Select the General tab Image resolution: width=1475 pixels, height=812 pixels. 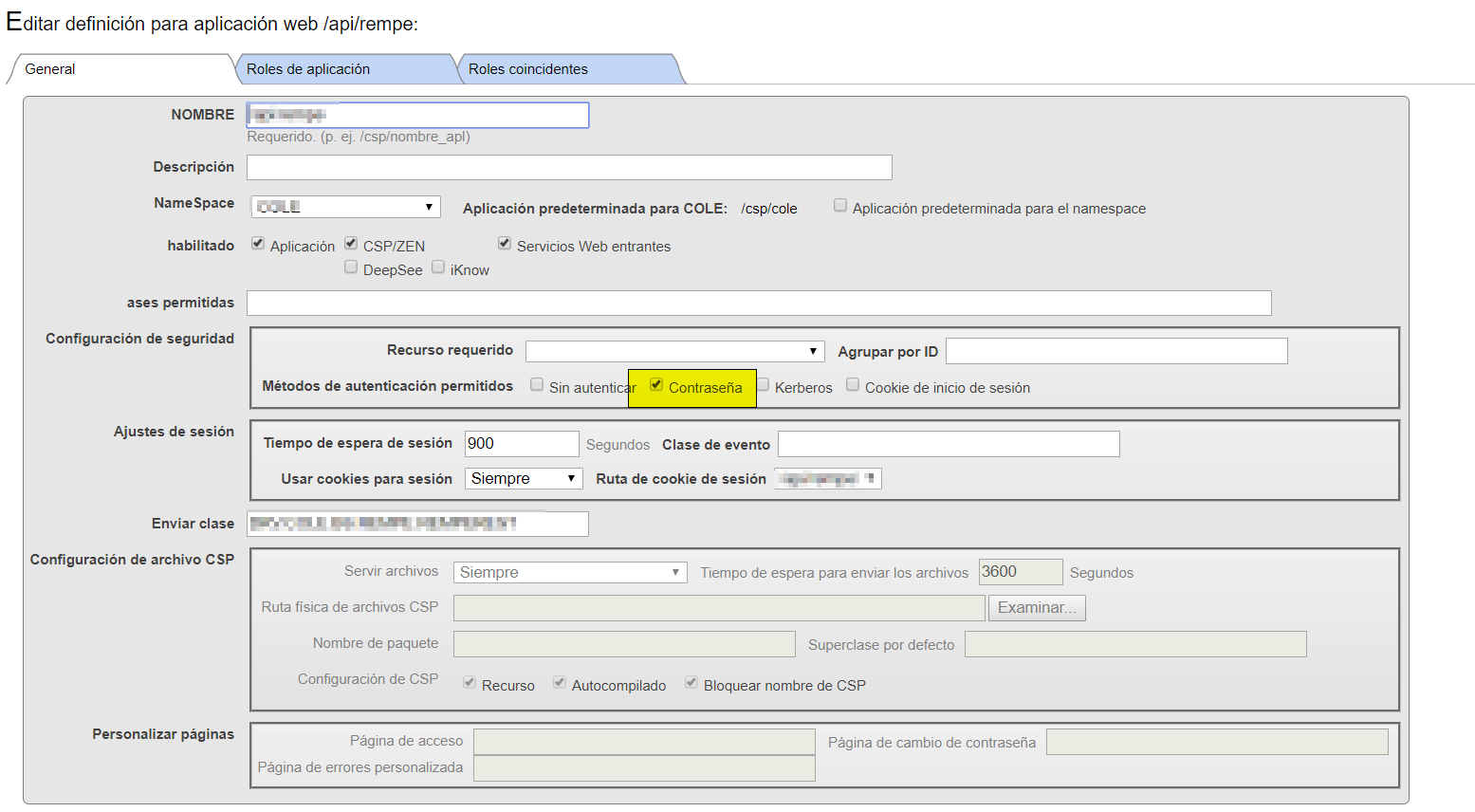(x=50, y=69)
